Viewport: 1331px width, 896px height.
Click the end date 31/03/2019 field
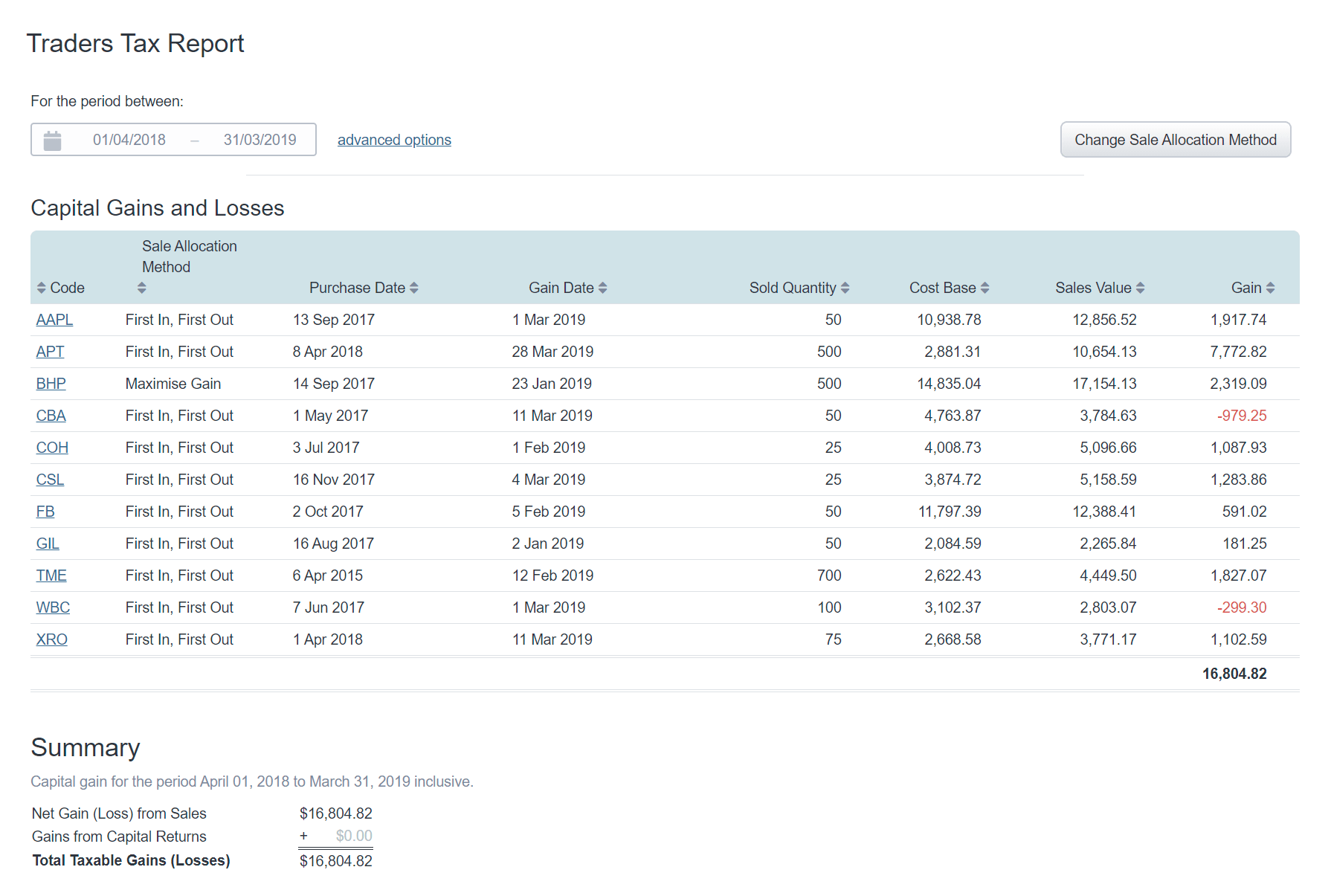click(x=260, y=140)
